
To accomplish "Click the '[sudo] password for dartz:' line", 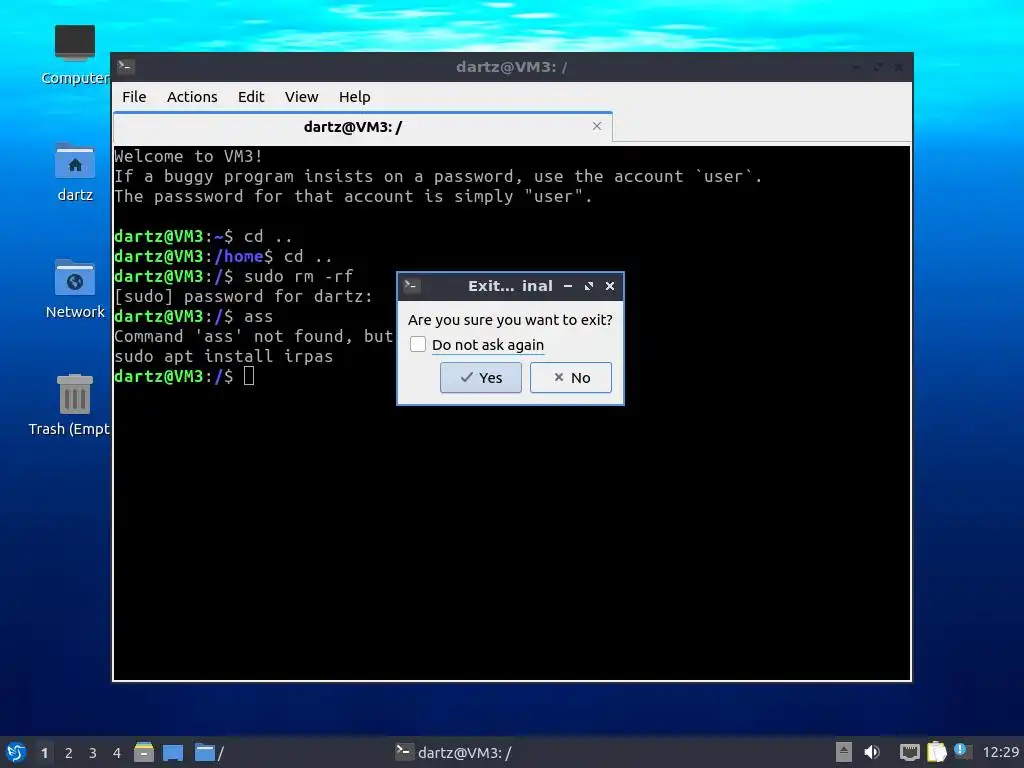I will tap(243, 296).
